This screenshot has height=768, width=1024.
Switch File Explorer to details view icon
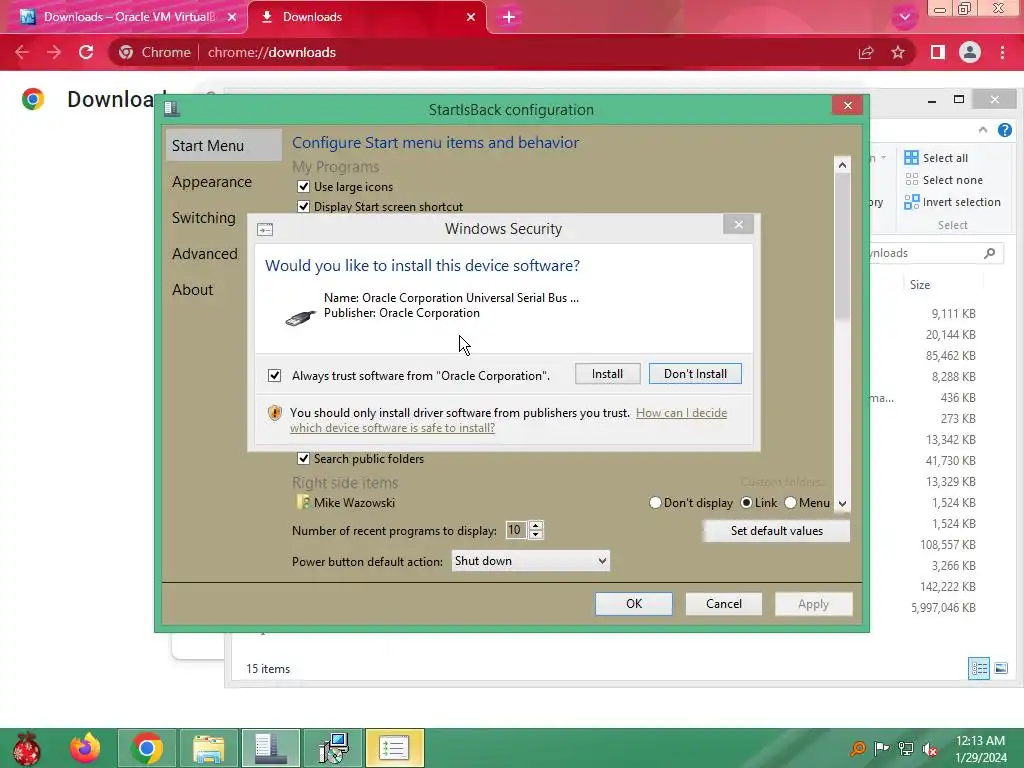point(979,668)
